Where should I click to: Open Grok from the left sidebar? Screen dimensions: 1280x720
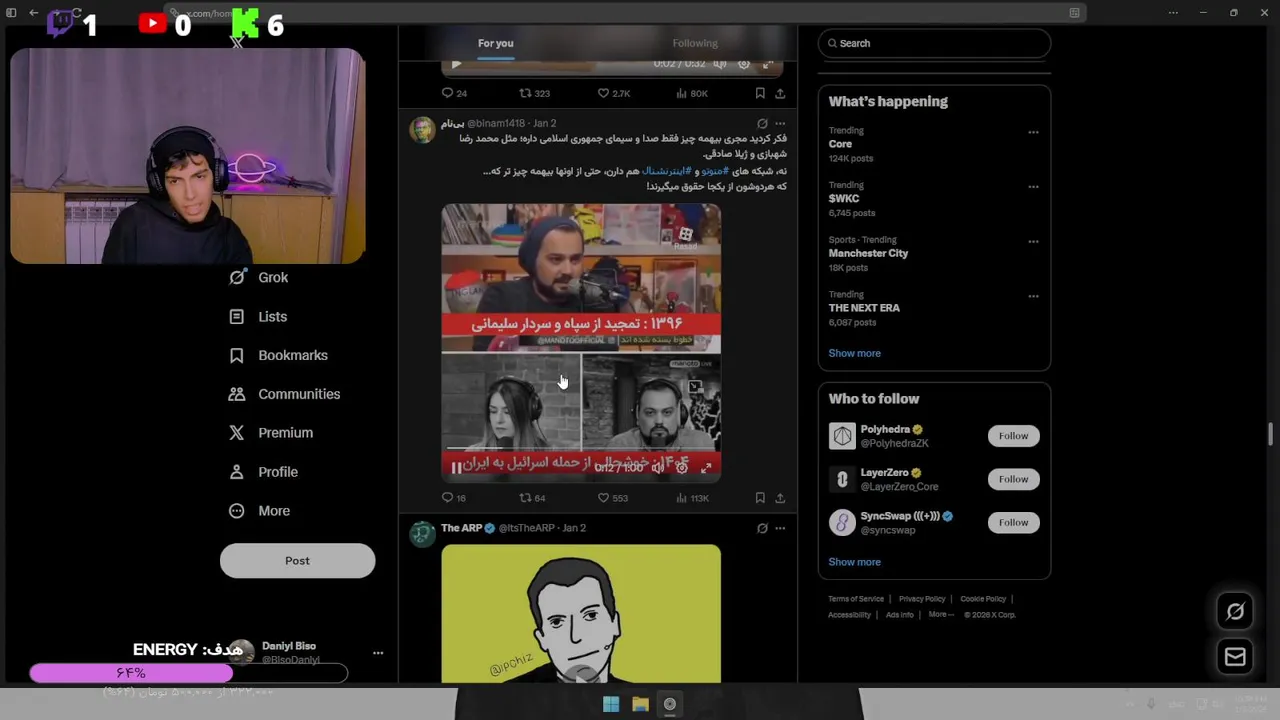click(x=259, y=278)
